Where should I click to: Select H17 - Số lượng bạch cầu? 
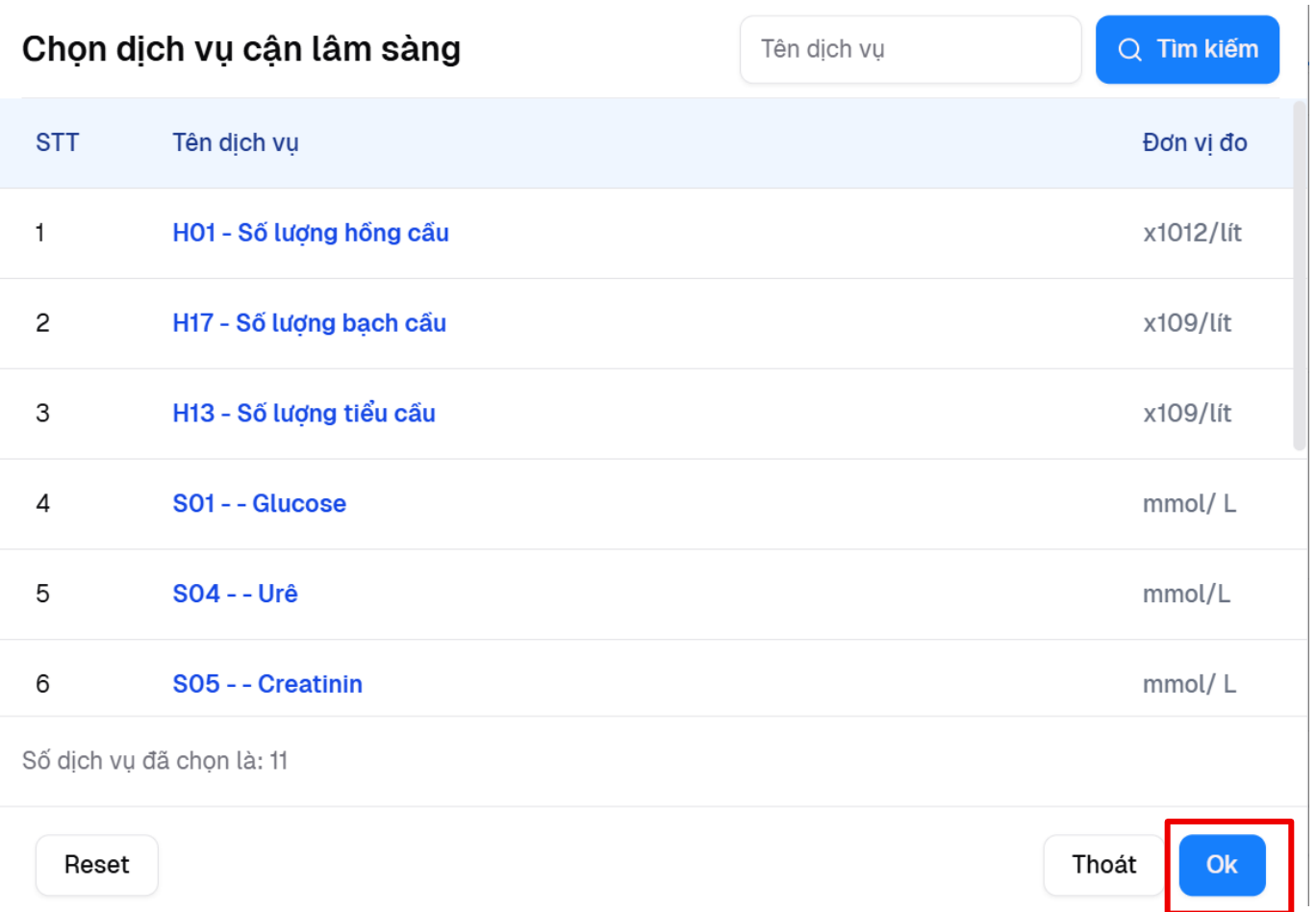pyautogui.click(x=309, y=323)
